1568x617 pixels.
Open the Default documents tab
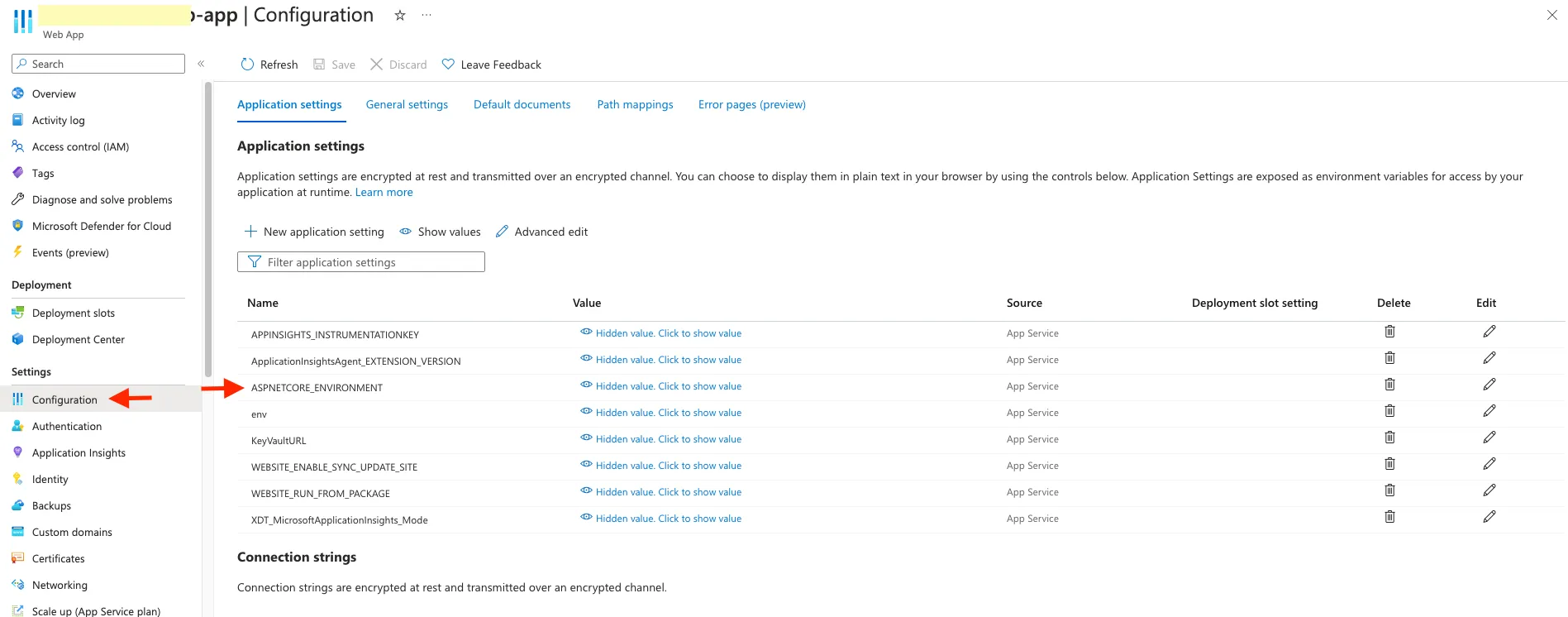tap(522, 104)
